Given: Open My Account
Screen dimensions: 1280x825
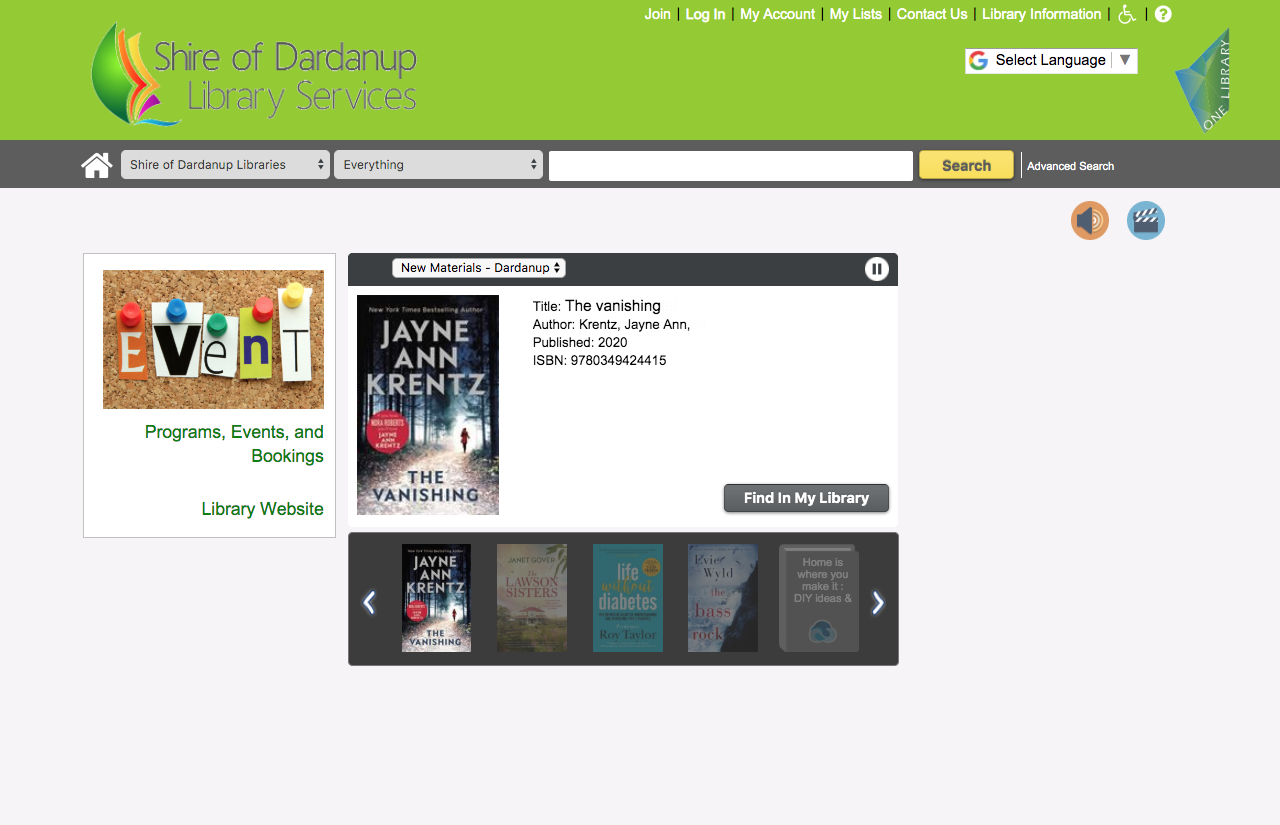Looking at the screenshot, I should (x=777, y=14).
